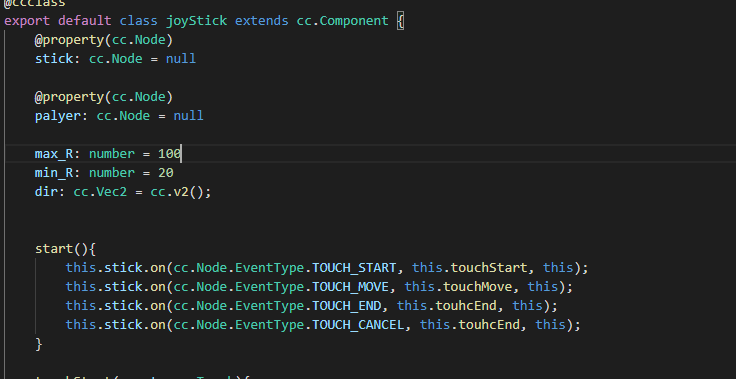736x379 pixels.
Task: Click the 'v2' call in cc.v2()
Action: point(181,192)
